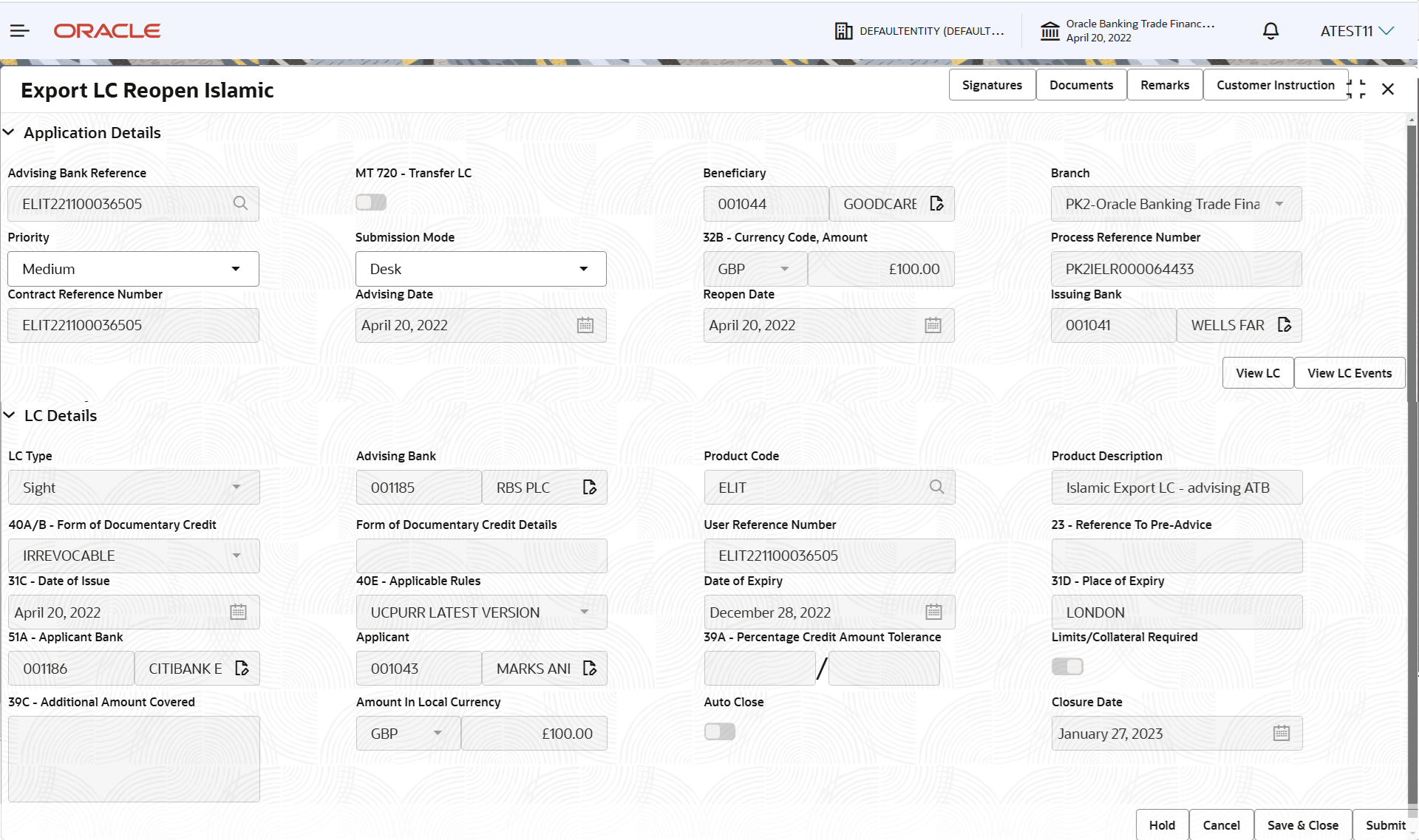Open Applicant MARKS ANI details icon
1419x840 pixels.
(x=591, y=668)
